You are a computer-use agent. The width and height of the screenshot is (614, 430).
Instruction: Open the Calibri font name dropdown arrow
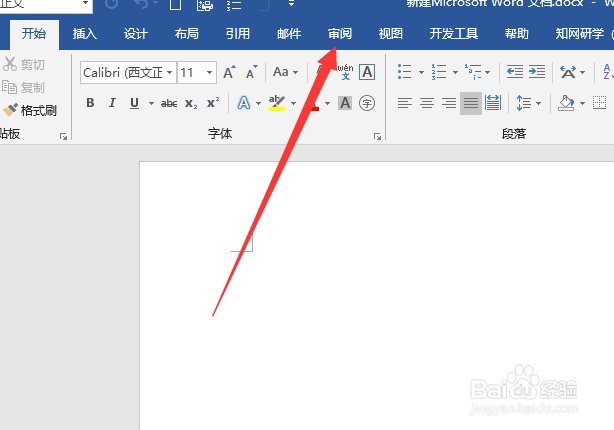click(170, 72)
